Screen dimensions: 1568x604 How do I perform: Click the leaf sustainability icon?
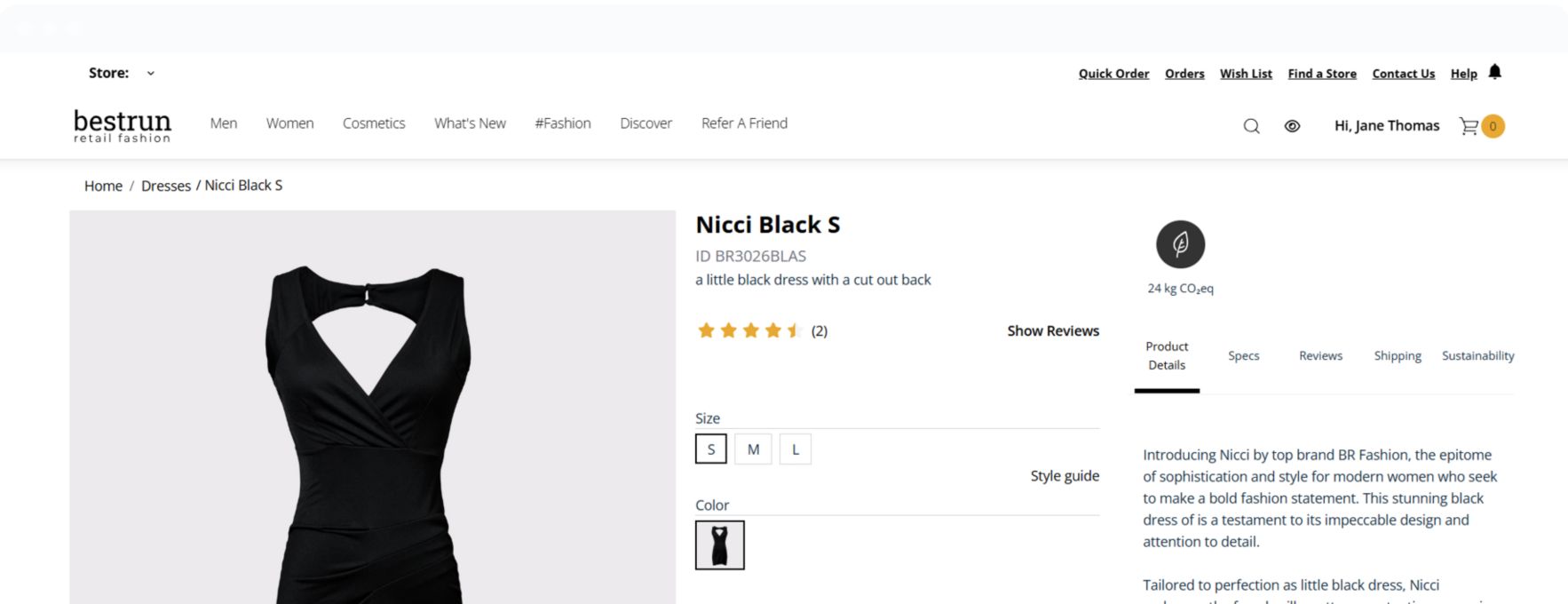[x=1180, y=244]
